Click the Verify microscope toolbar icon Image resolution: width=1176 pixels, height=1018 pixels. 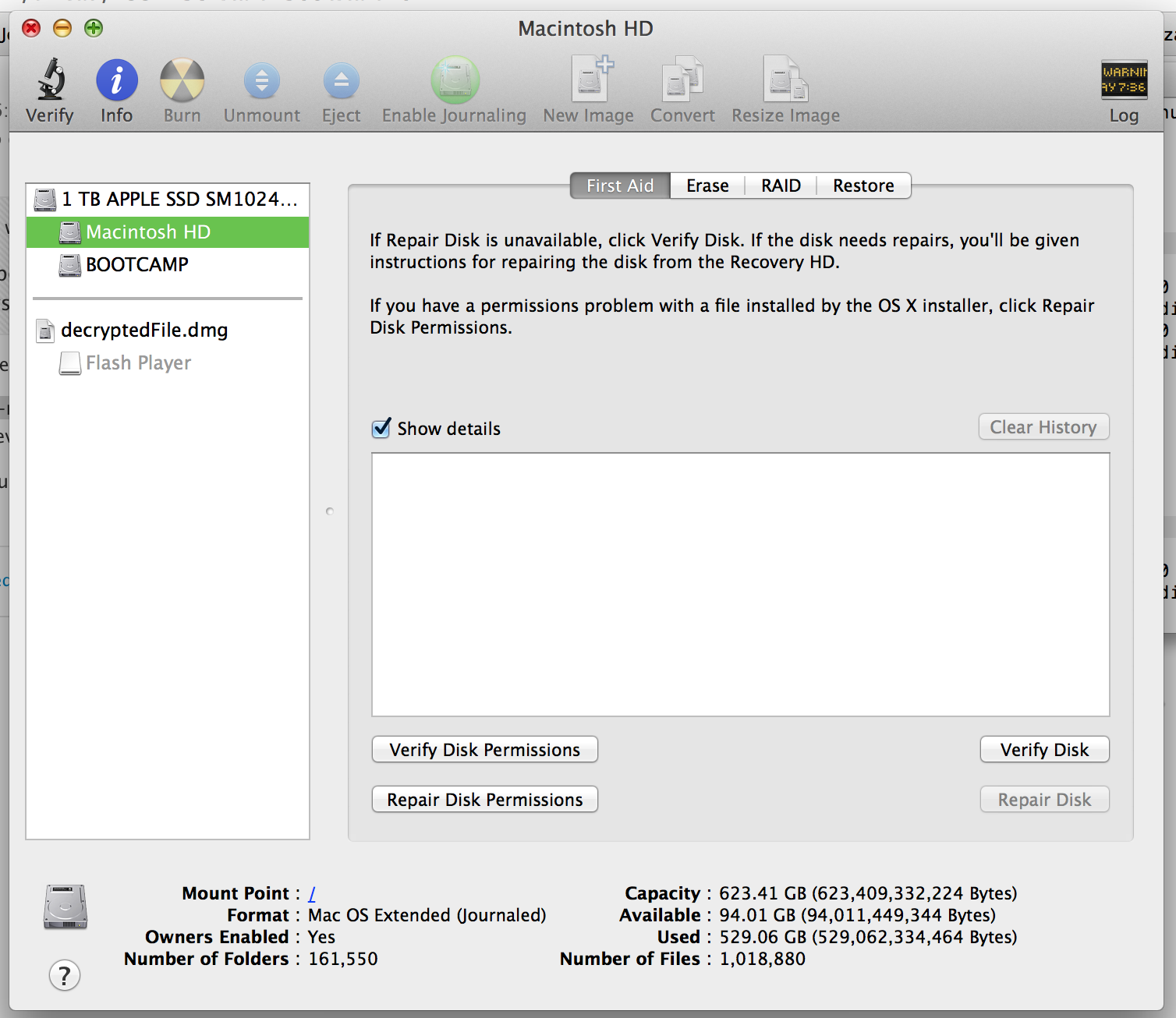coord(51,80)
